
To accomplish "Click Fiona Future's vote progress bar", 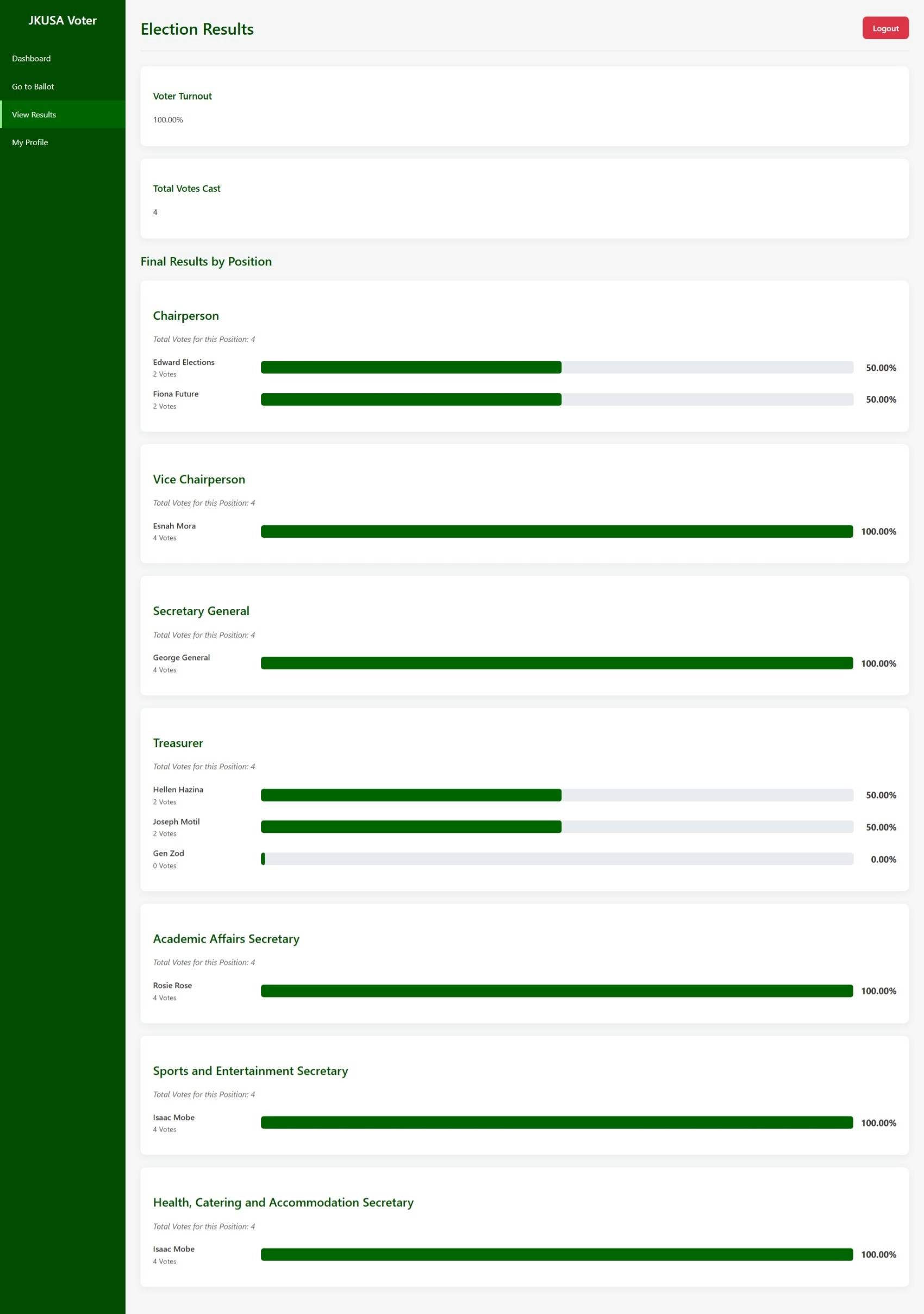I will [557, 400].
